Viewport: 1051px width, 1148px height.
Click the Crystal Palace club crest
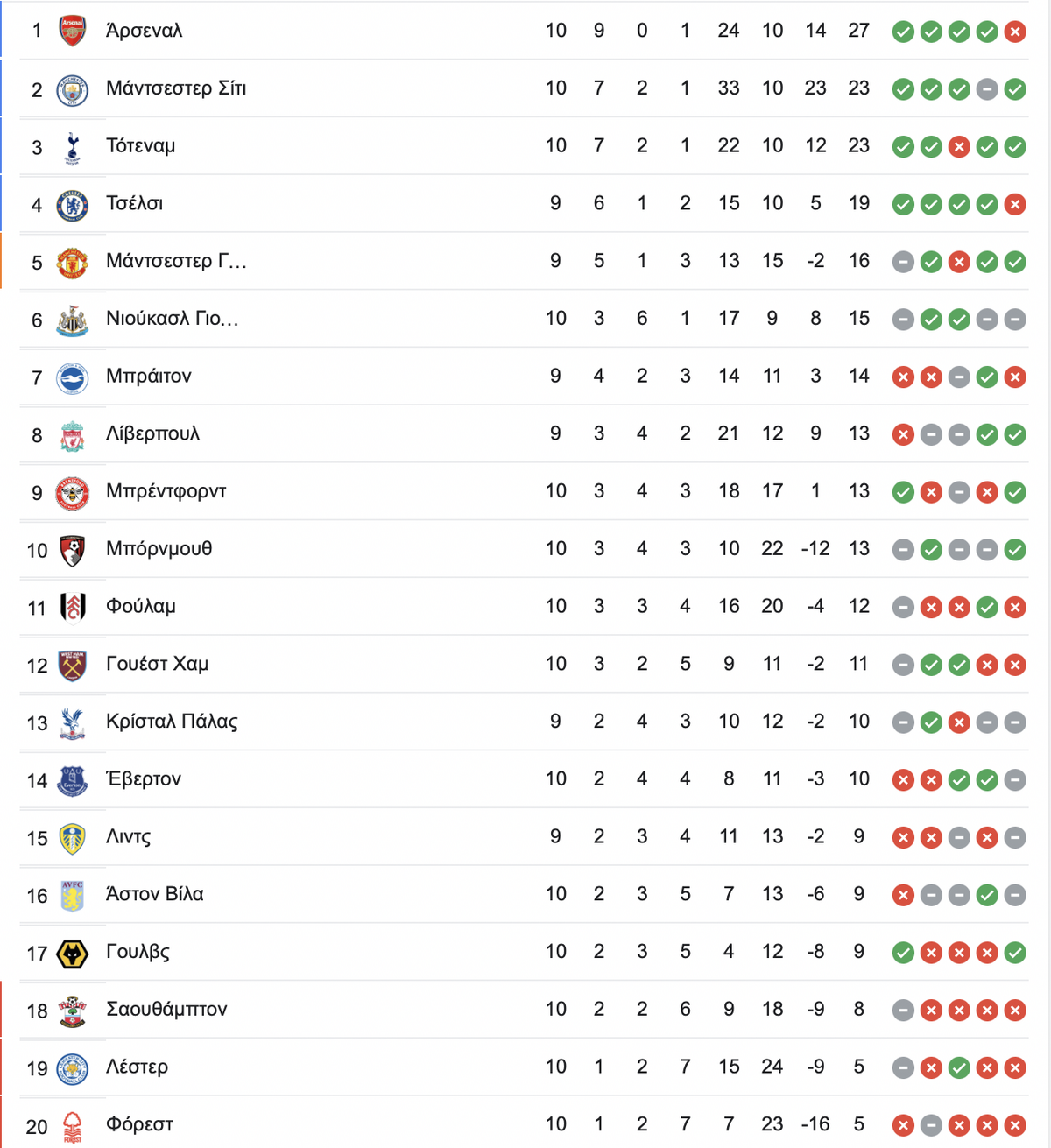click(72, 723)
